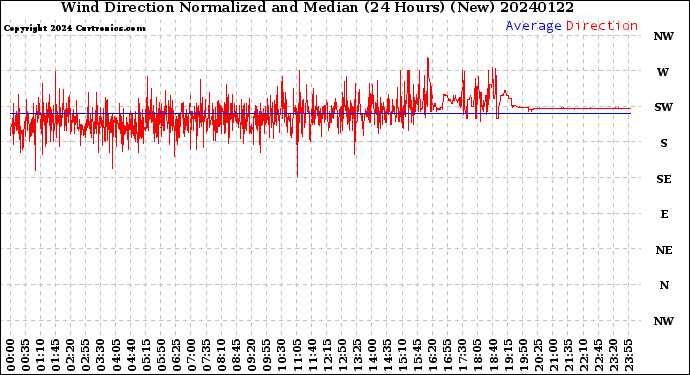Click the 22:10 time label
This screenshot has width=690, height=375.
coord(583,355)
